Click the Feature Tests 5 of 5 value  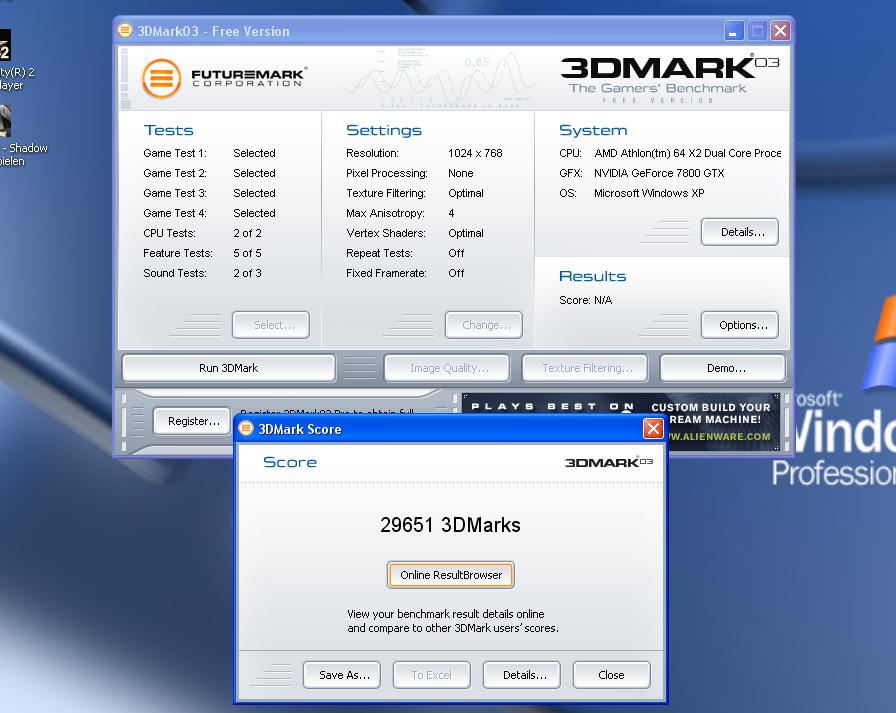247,253
